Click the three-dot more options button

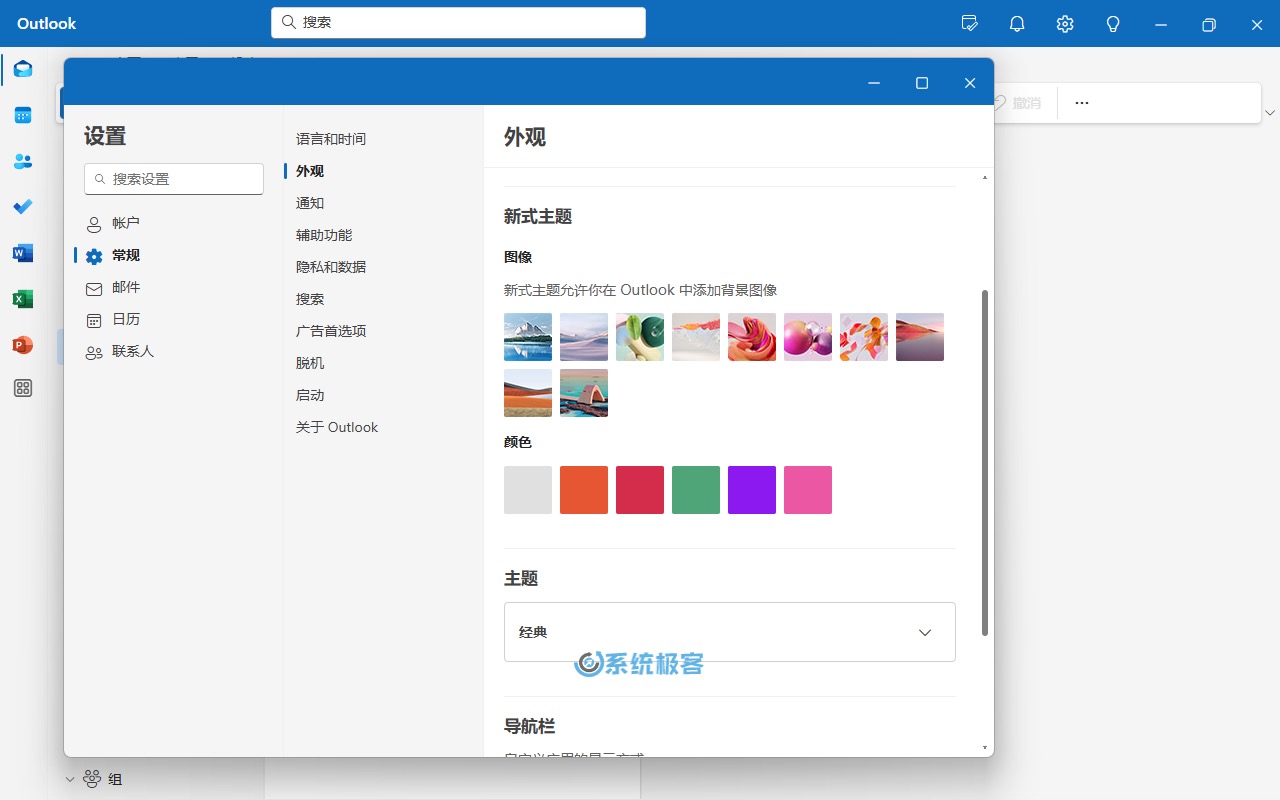tap(1081, 102)
